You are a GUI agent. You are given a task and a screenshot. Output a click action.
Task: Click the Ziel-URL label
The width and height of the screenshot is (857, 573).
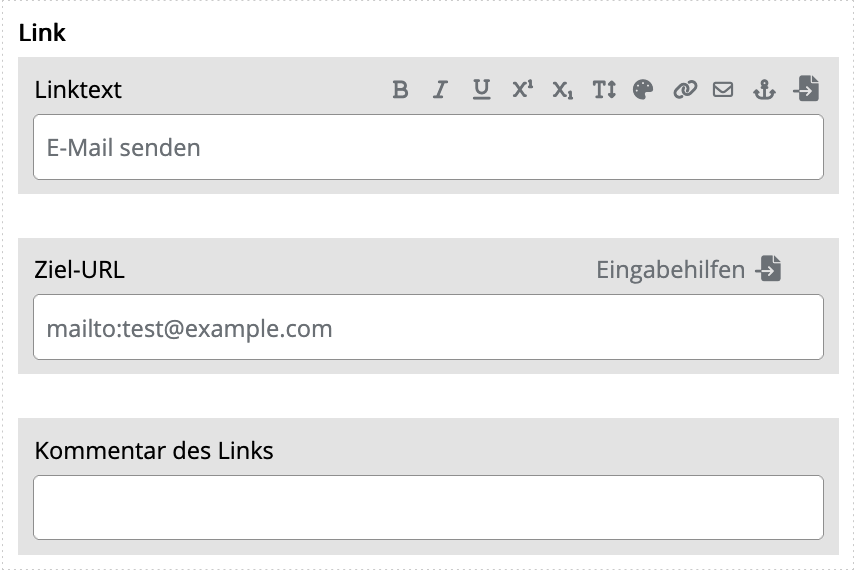click(x=80, y=270)
